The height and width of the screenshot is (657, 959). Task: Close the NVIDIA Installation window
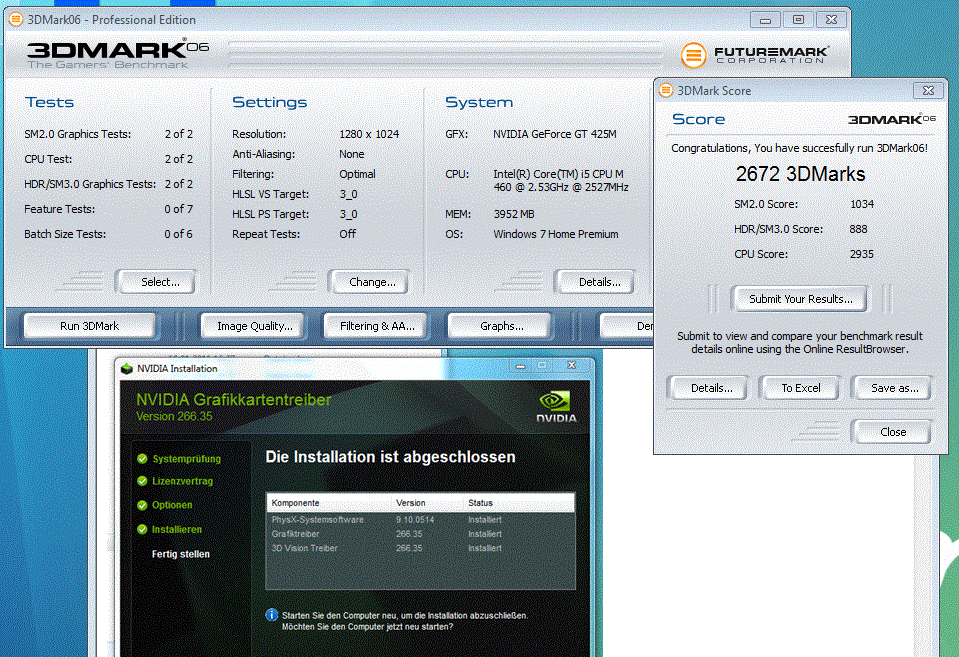(571, 365)
